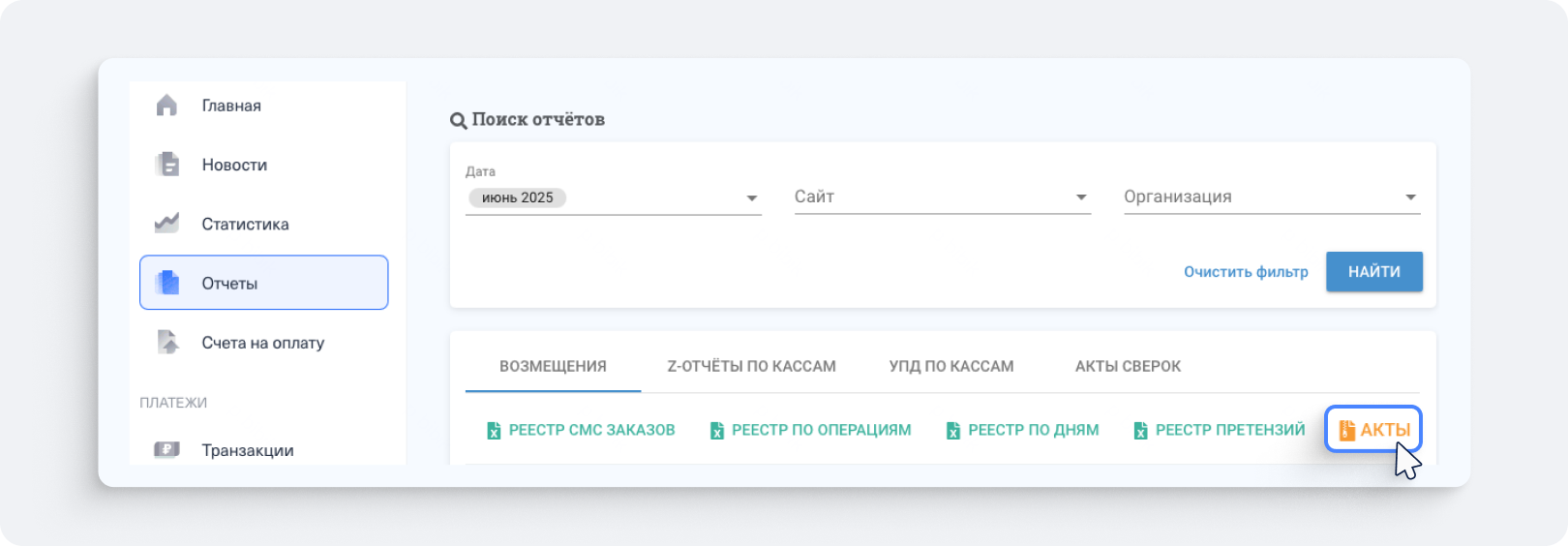The image size is (1568, 546).
Task: Click the blue Отчеты reports icon
Action: coord(167,283)
